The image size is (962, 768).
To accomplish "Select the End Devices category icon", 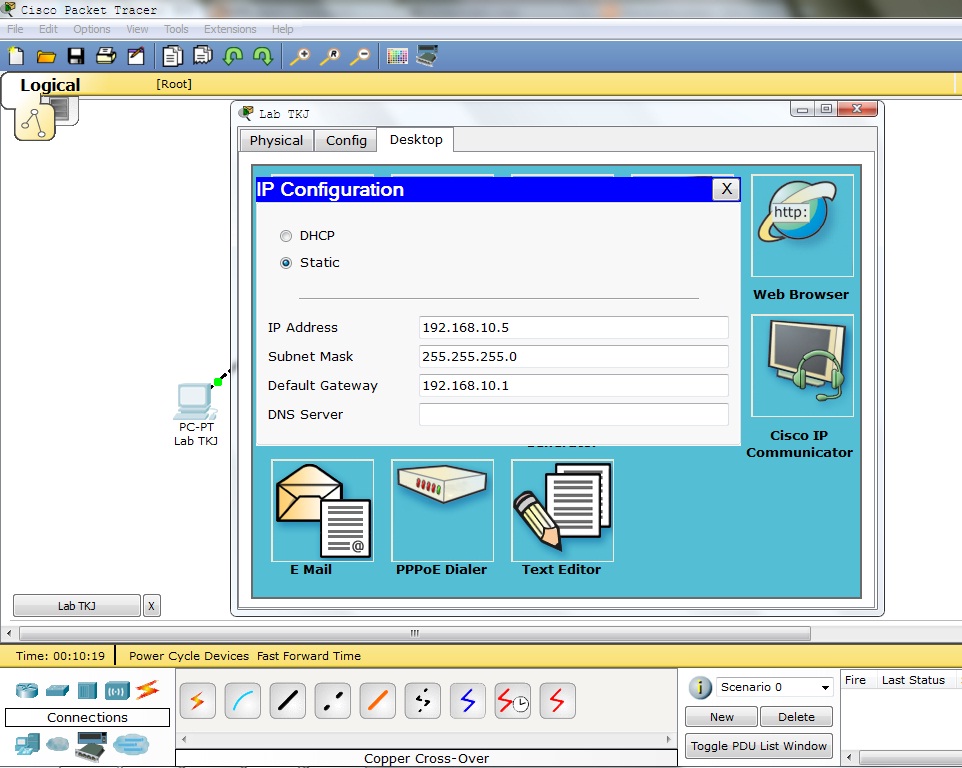I will click(x=27, y=744).
